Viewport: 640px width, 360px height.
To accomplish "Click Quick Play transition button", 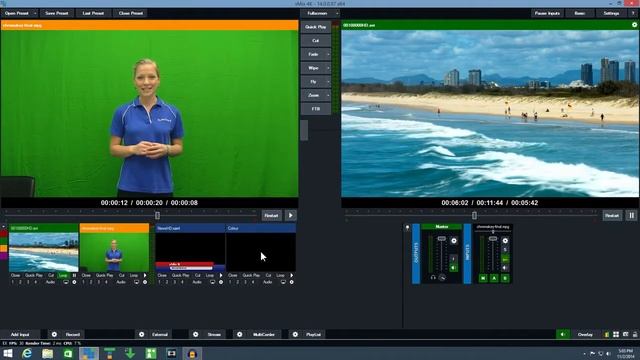I will 316,27.
